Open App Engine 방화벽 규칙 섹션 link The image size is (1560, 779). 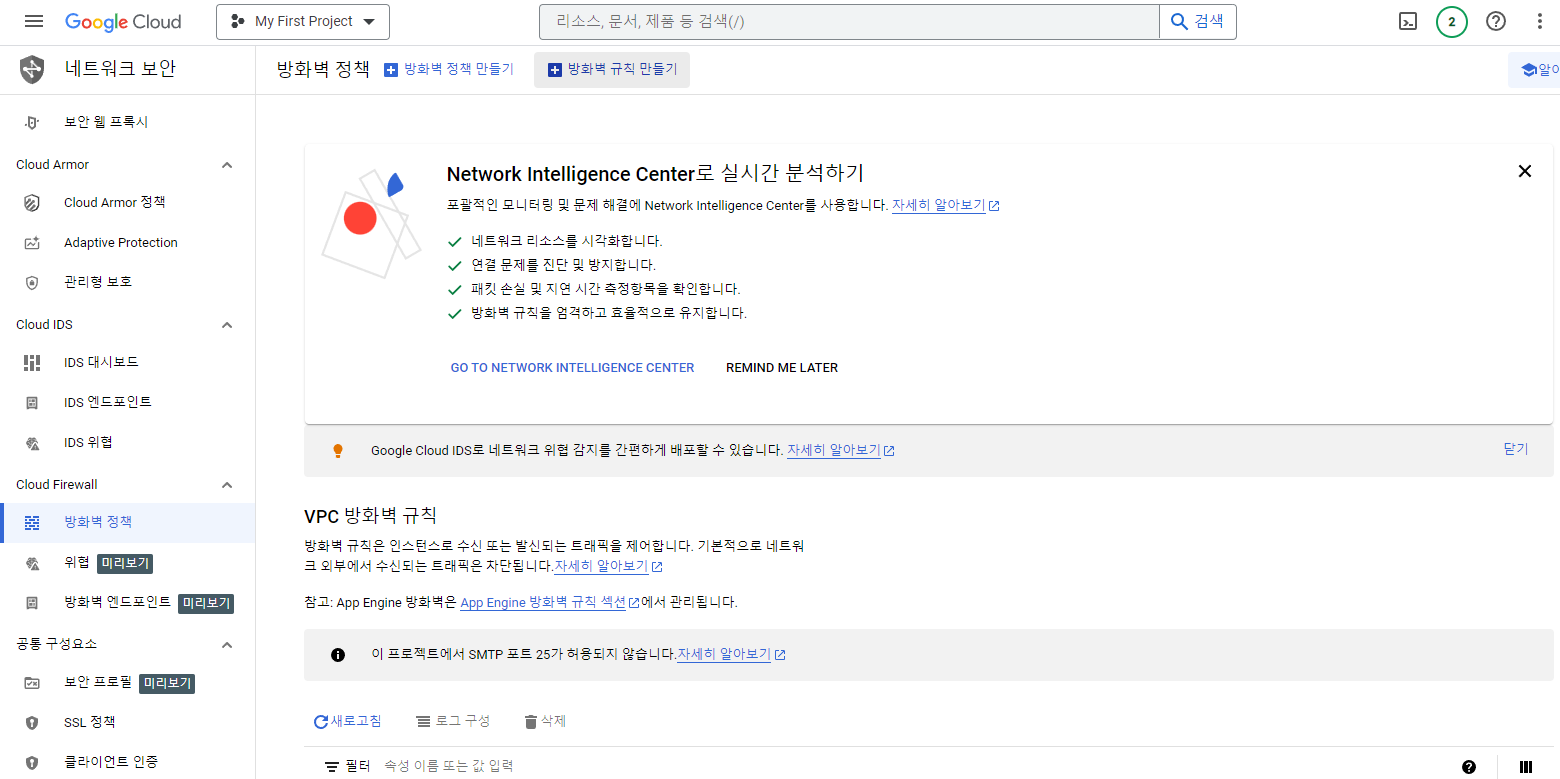click(x=550, y=603)
